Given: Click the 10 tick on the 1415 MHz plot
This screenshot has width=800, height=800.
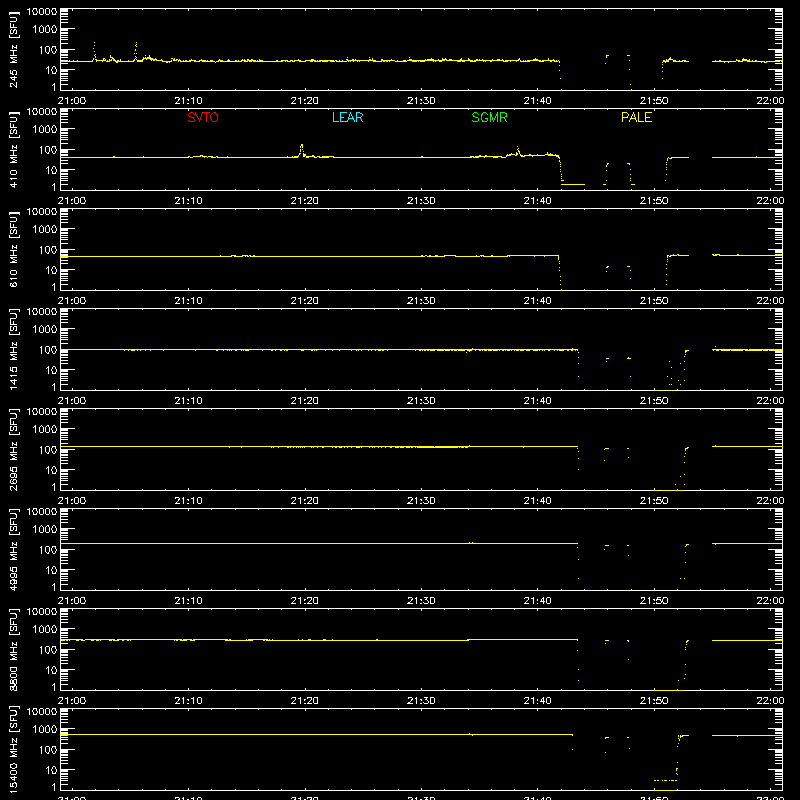Looking at the screenshot, I should [51, 370].
